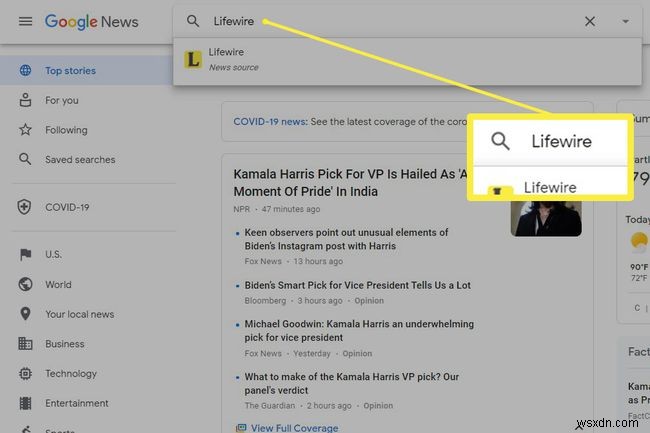Open the hamburger main menu
This screenshot has width=650, height=433.
pos(25,21)
